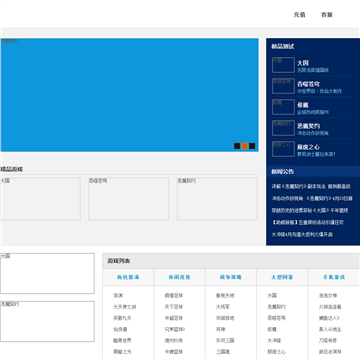The width and height of the screenshot is (360, 360).
Task: Open 真人斗地主 in the 手机游戏 column
Action: (x=330, y=329)
